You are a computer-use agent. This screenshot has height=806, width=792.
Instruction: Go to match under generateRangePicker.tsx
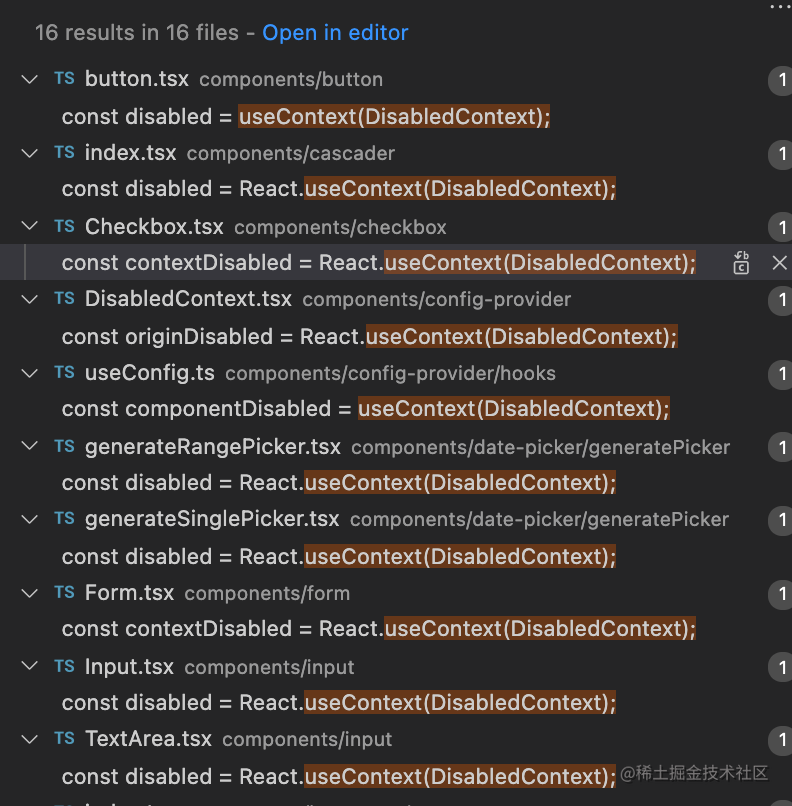pos(339,483)
